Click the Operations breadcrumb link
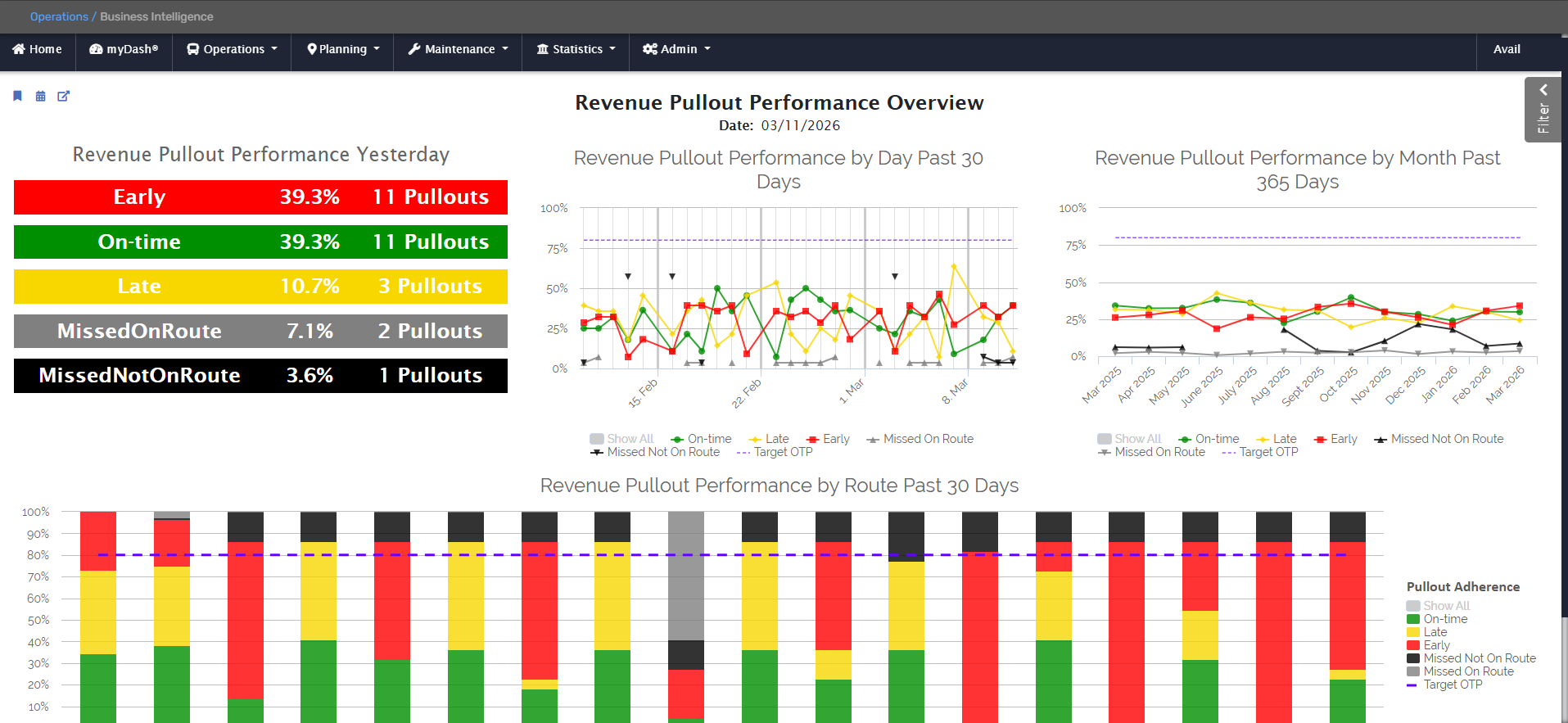1568x723 pixels. tap(59, 16)
